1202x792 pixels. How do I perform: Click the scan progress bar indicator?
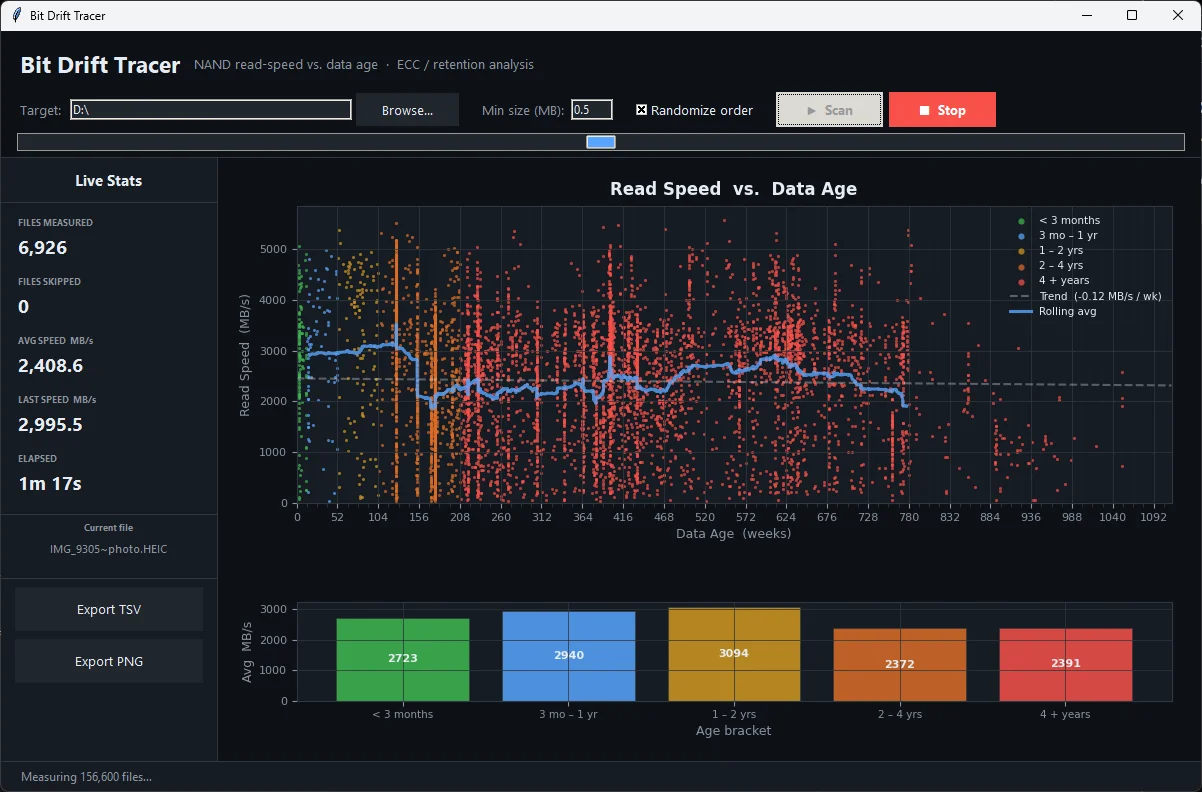pos(601,142)
